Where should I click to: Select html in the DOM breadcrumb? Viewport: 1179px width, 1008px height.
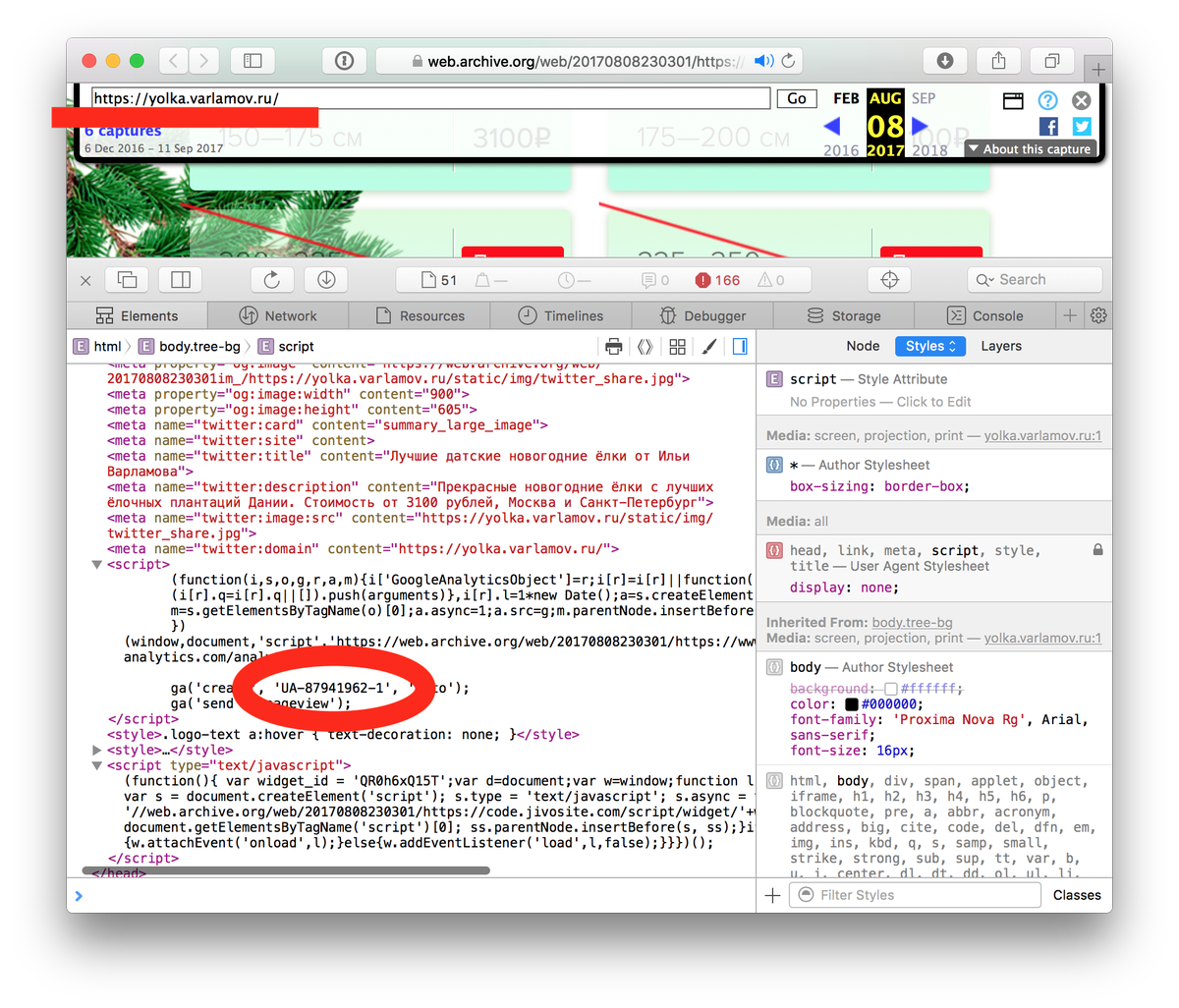[x=98, y=346]
